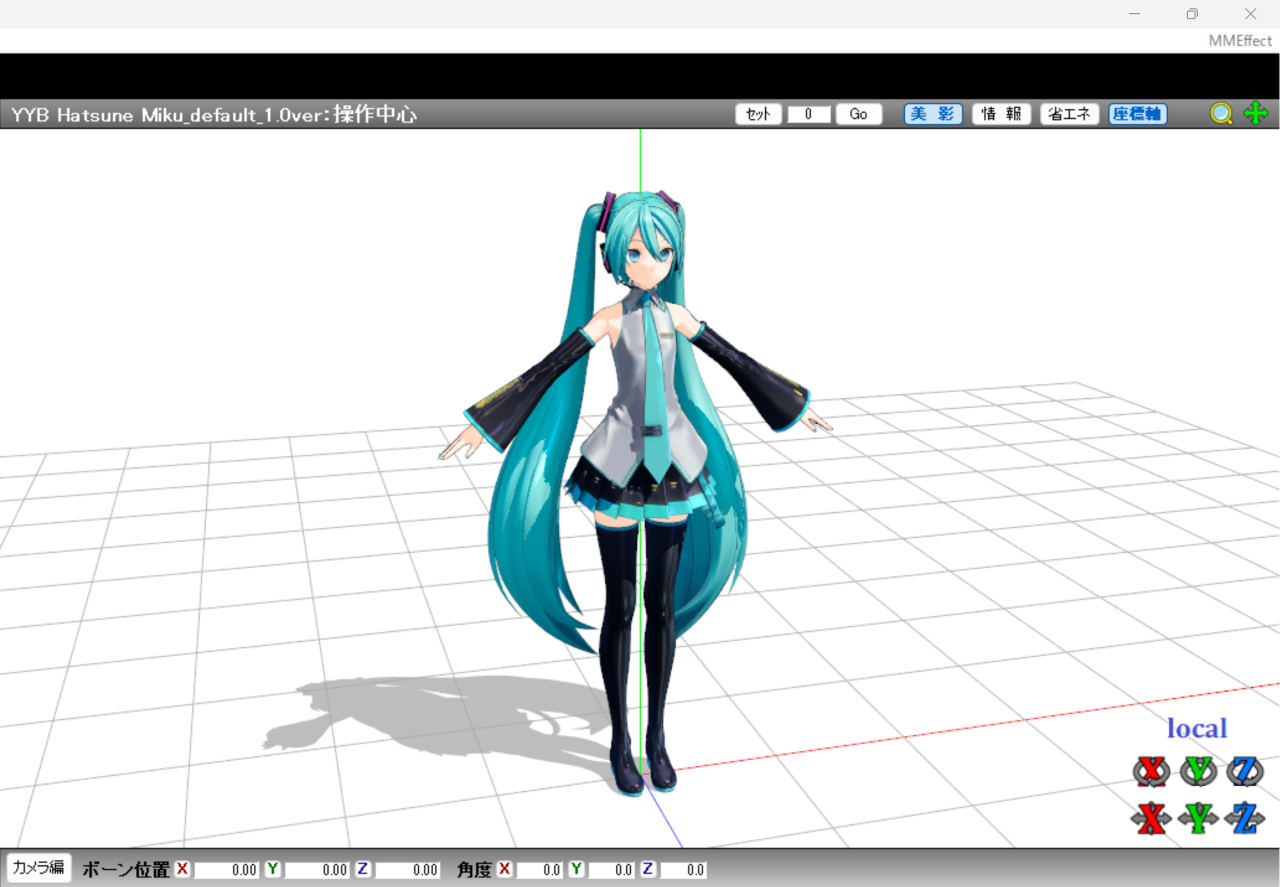Click the blue Z move icon
This screenshot has height=887, width=1280.
[1245, 819]
